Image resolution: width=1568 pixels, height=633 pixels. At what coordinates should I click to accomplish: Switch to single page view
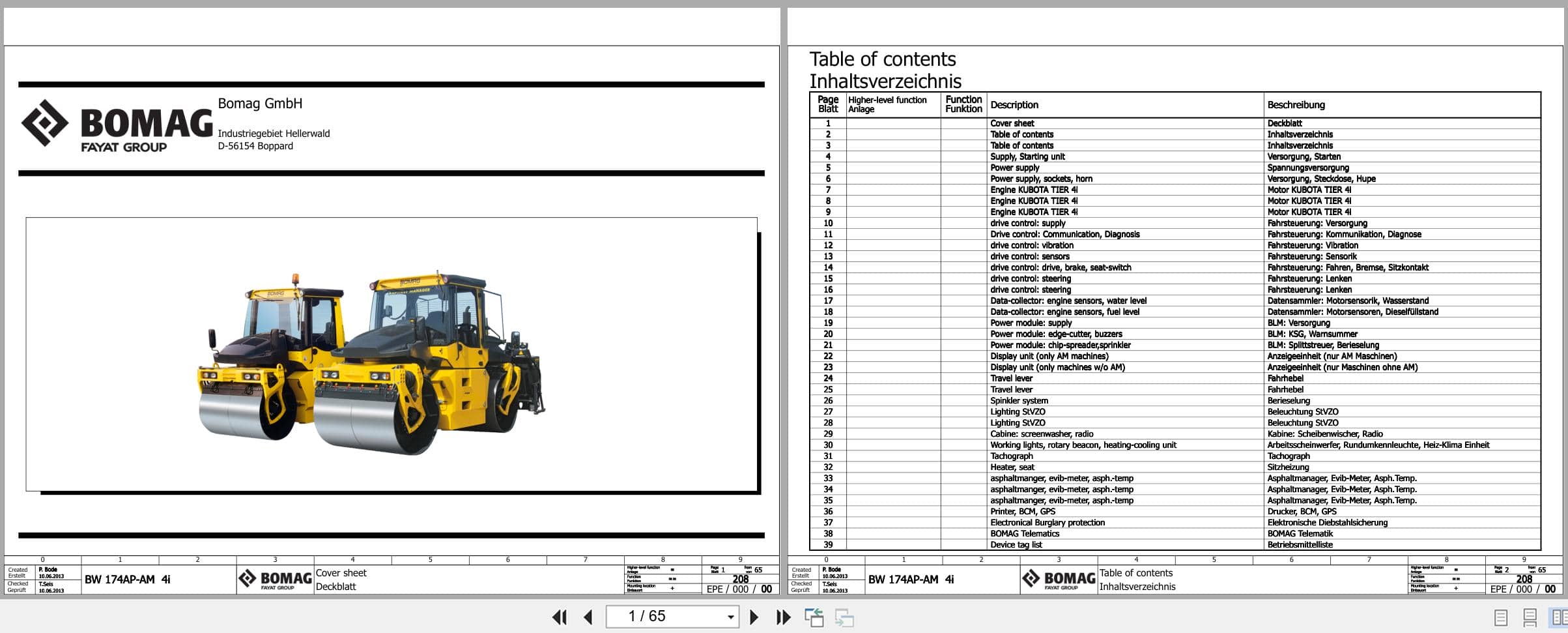coord(1500,617)
